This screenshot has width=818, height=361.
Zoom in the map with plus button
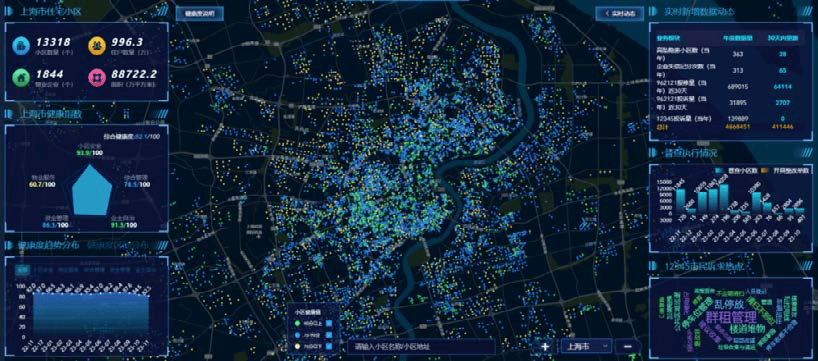545,346
